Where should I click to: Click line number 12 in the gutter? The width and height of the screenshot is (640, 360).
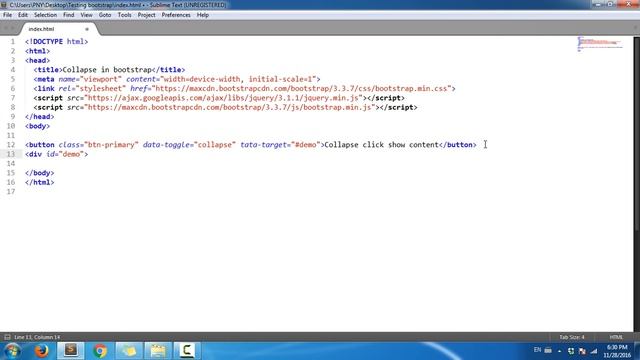pos(11,145)
